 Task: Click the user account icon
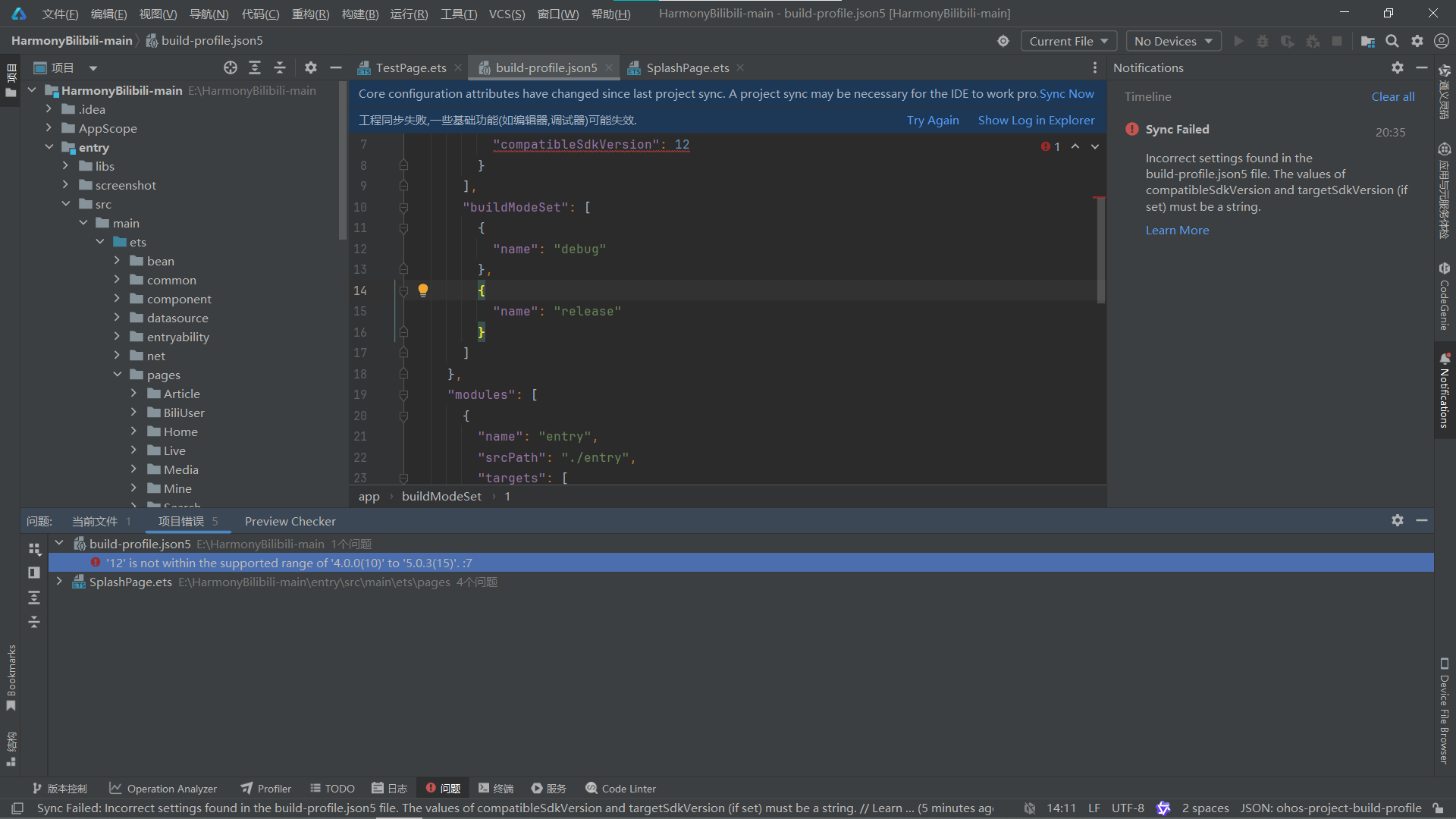[x=1442, y=41]
